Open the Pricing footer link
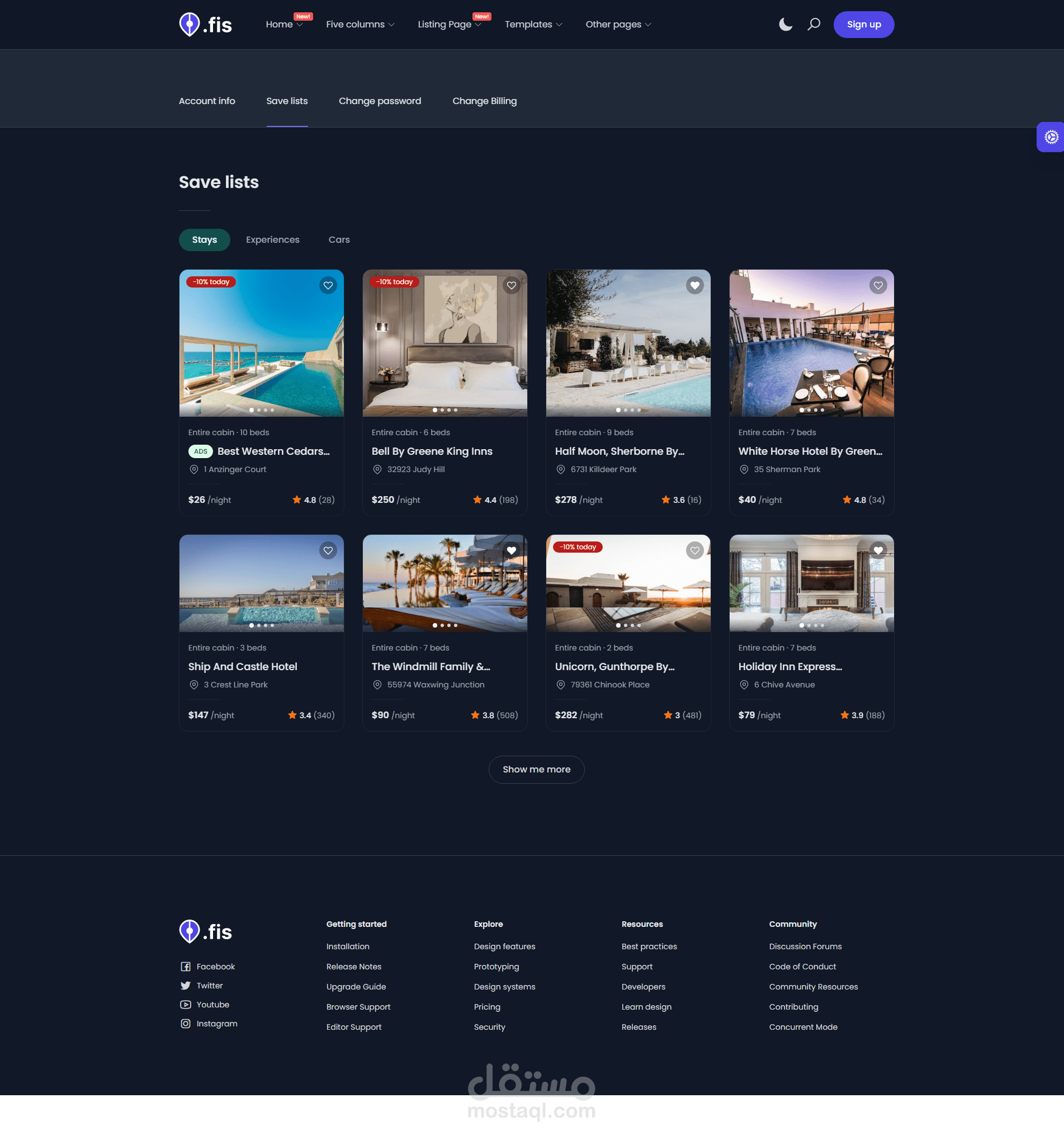This screenshot has width=1064, height=1145. 487,1007
